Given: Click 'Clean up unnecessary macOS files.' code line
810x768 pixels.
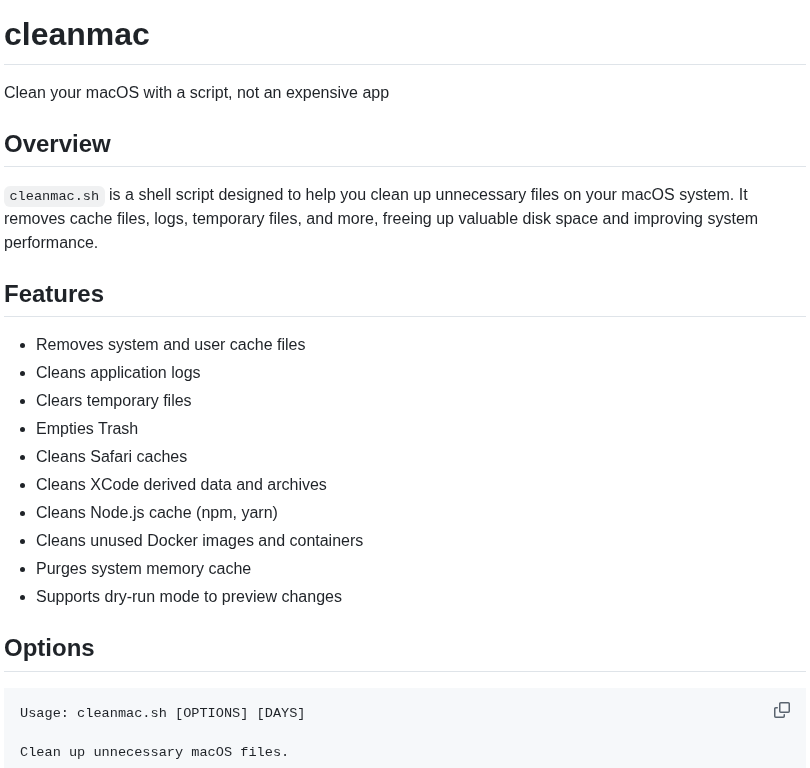Looking at the screenshot, I should tap(154, 751).
